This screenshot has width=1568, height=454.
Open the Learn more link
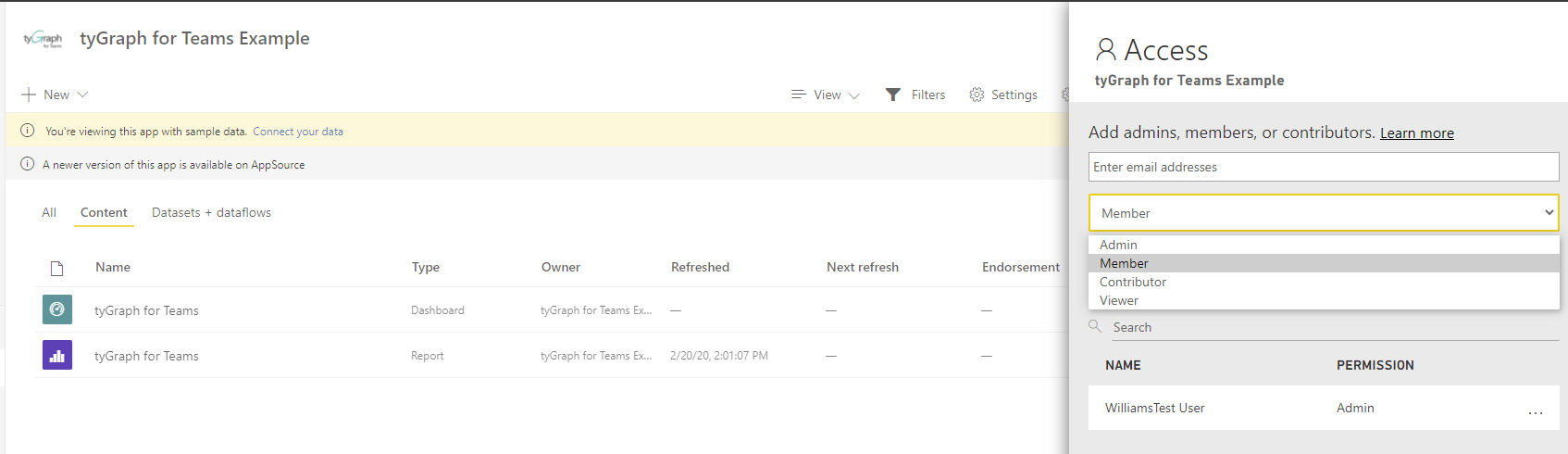click(1416, 133)
